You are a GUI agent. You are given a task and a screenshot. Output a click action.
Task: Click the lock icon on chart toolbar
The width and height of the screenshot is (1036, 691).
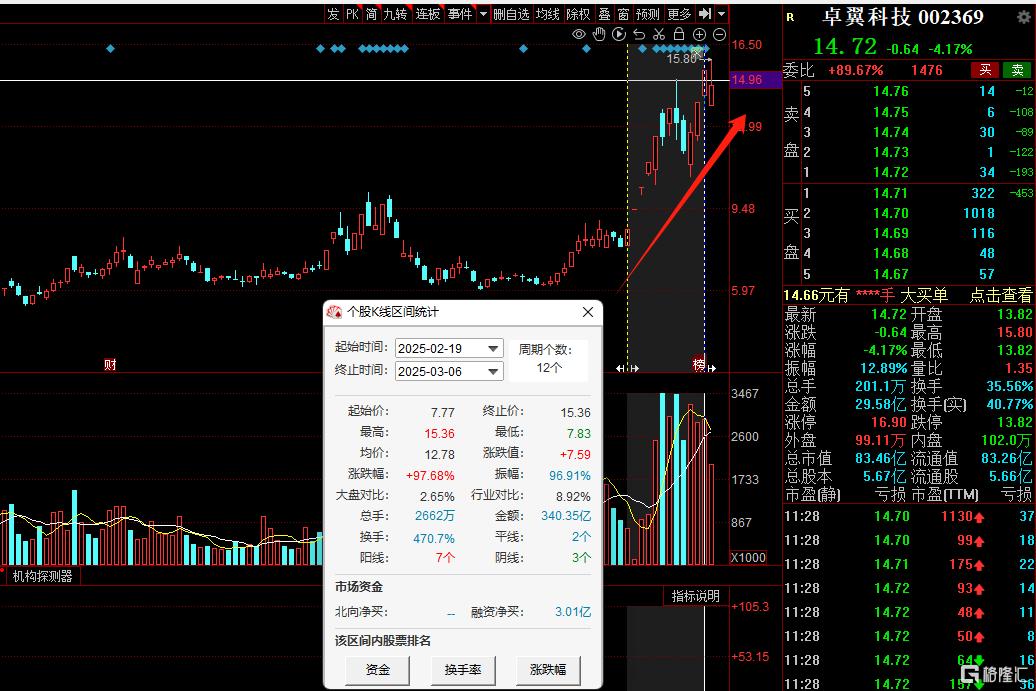(679, 34)
